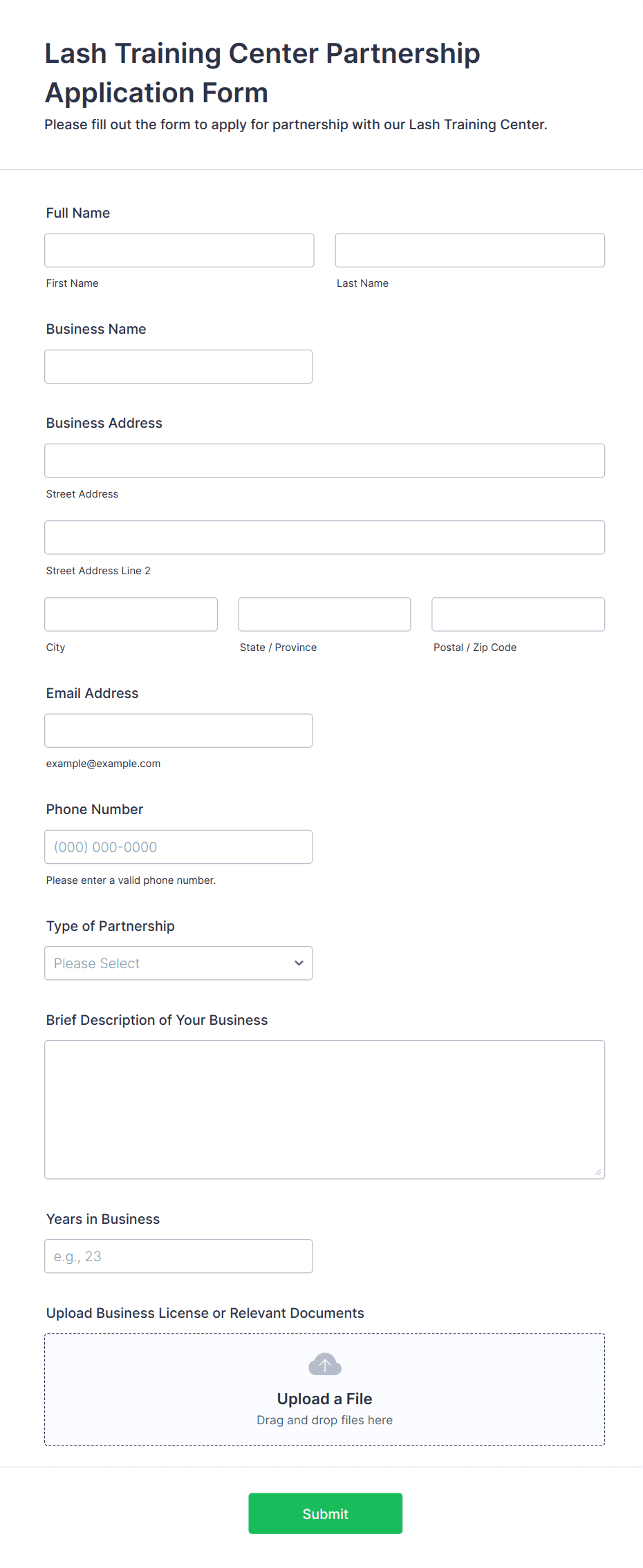Click the Phone Number field
The width and height of the screenshot is (643, 1568).
(178, 847)
